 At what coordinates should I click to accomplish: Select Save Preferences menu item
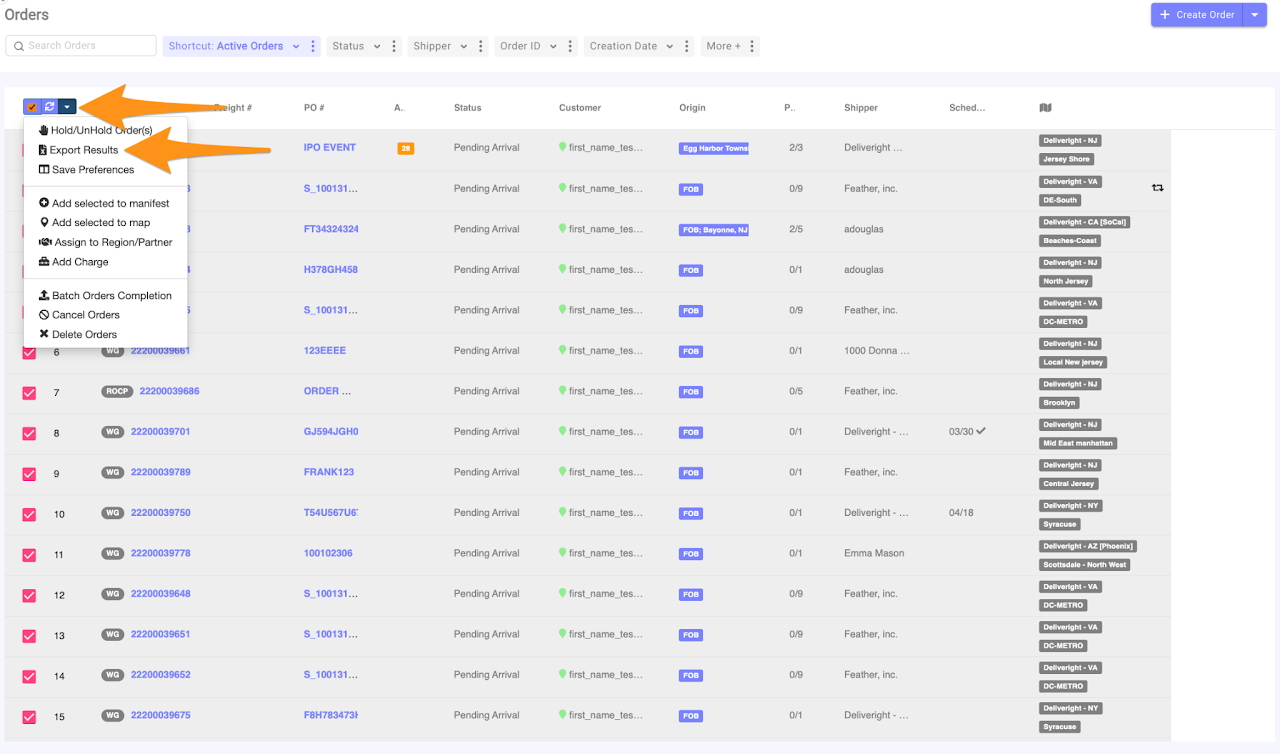pos(86,169)
